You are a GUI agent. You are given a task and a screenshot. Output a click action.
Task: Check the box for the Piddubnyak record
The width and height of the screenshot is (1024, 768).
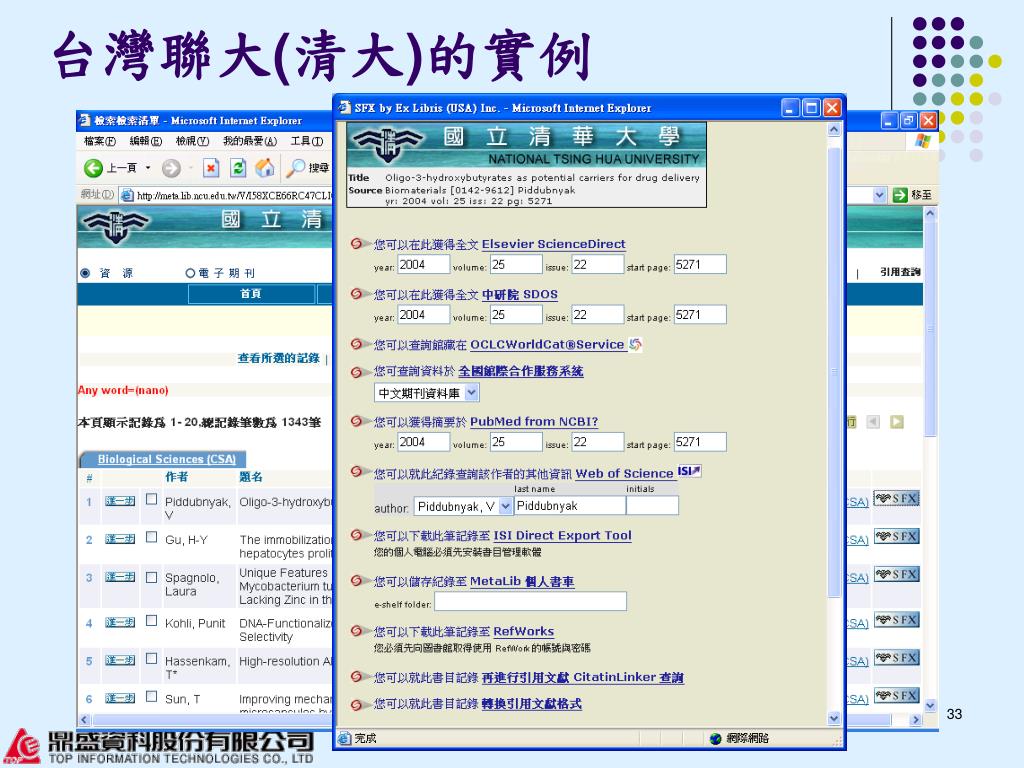click(152, 500)
